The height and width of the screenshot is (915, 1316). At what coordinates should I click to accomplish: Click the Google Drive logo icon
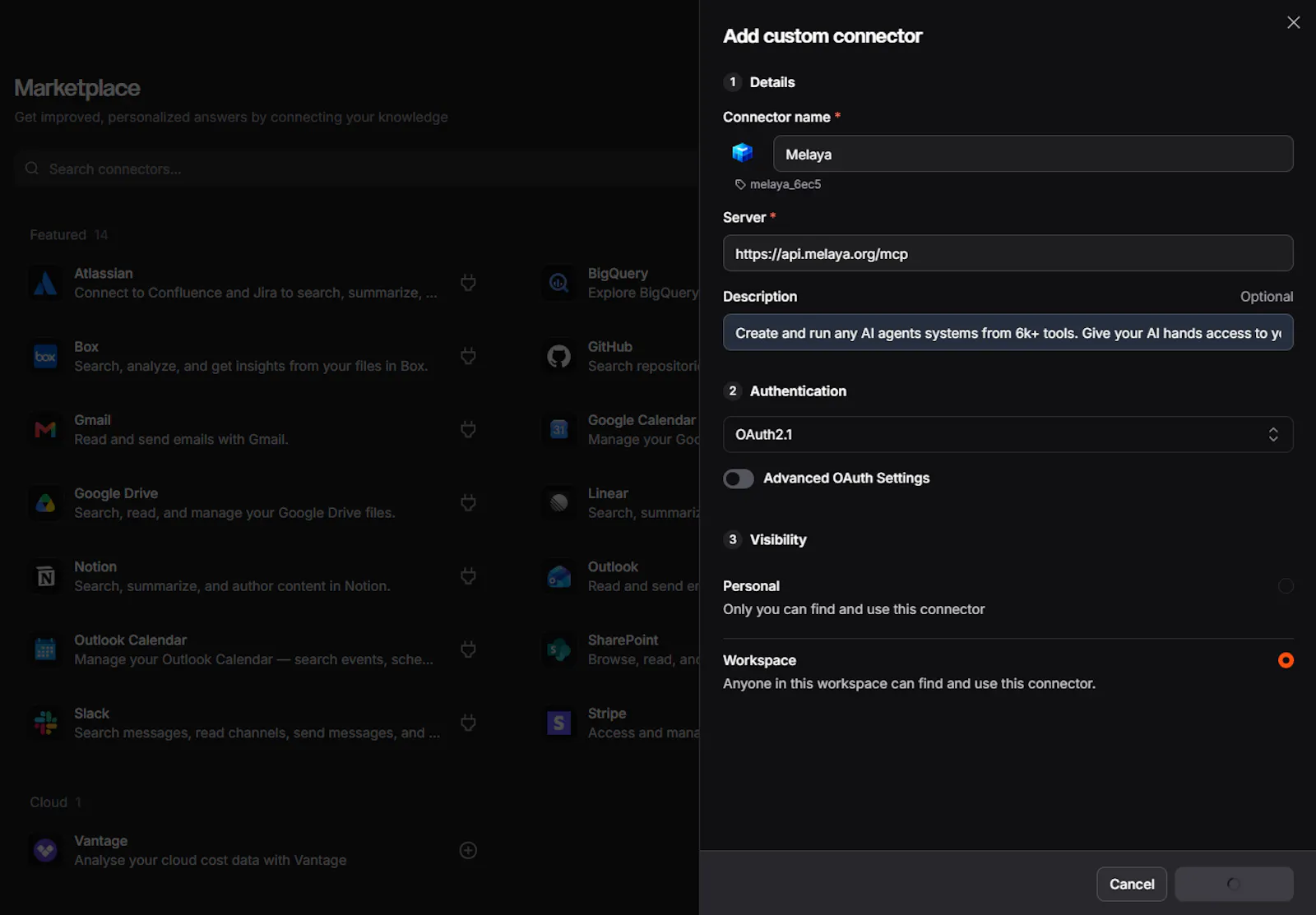[45, 503]
